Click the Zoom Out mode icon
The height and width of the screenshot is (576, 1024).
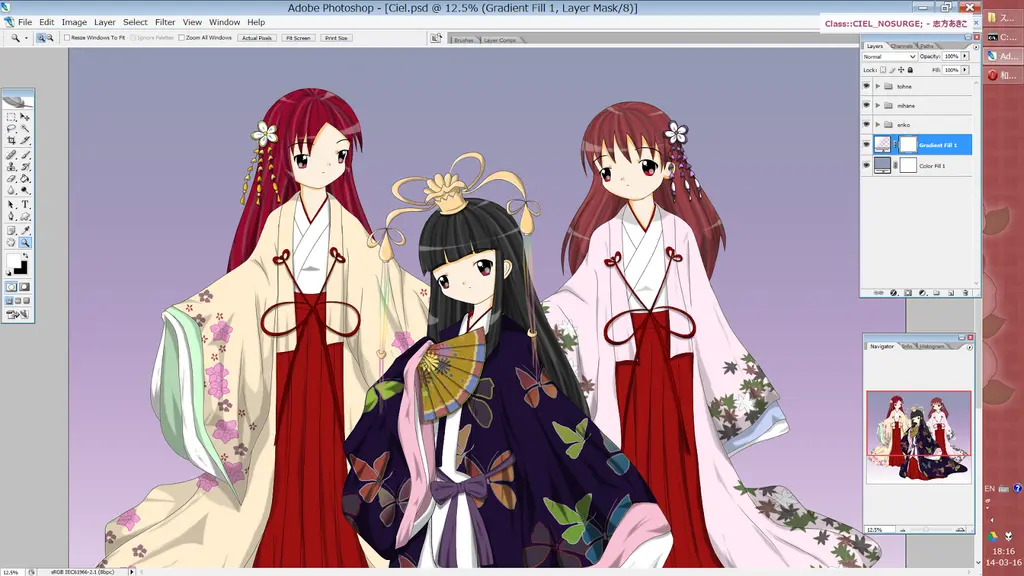50,38
